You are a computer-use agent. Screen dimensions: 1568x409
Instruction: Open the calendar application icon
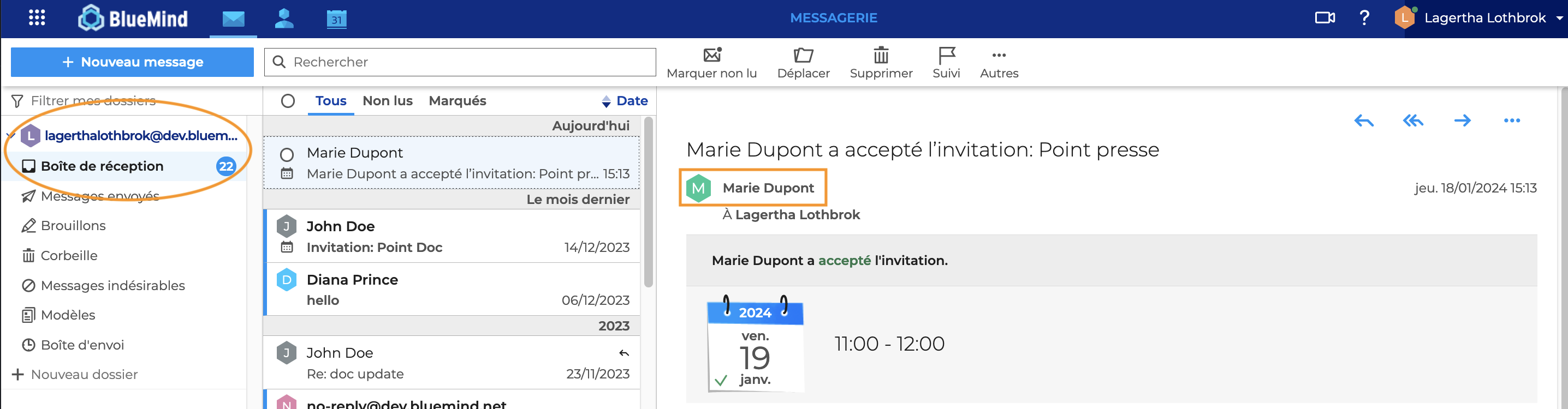336,19
